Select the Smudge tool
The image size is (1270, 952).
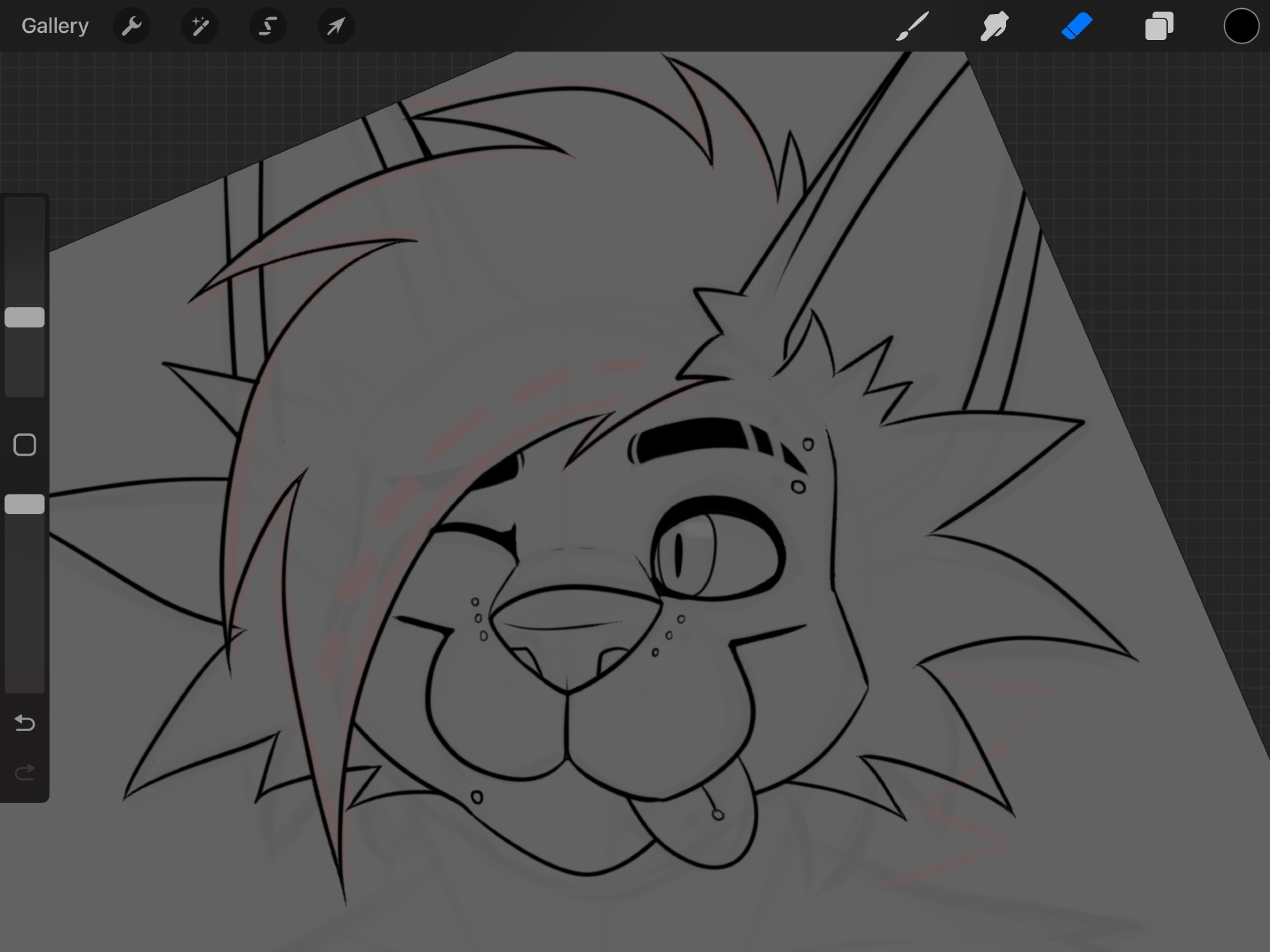(994, 27)
